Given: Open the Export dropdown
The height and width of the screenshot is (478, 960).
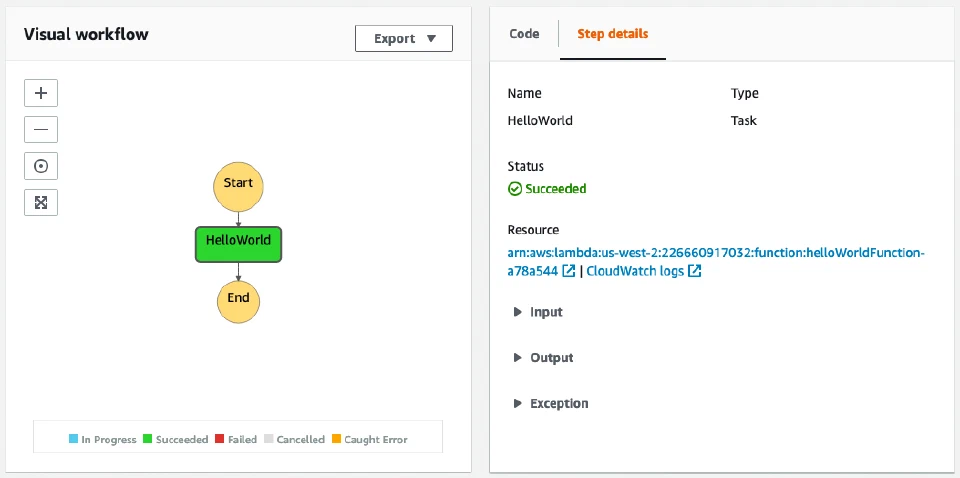Looking at the screenshot, I should pyautogui.click(x=404, y=39).
